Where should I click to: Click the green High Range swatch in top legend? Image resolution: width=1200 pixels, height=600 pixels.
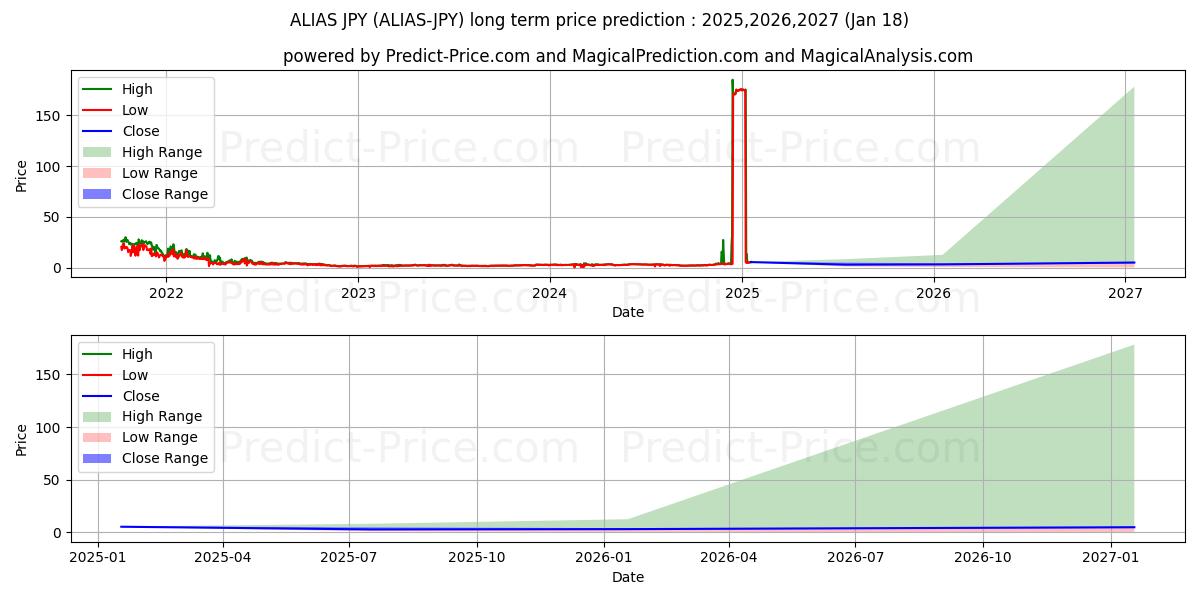click(x=98, y=152)
